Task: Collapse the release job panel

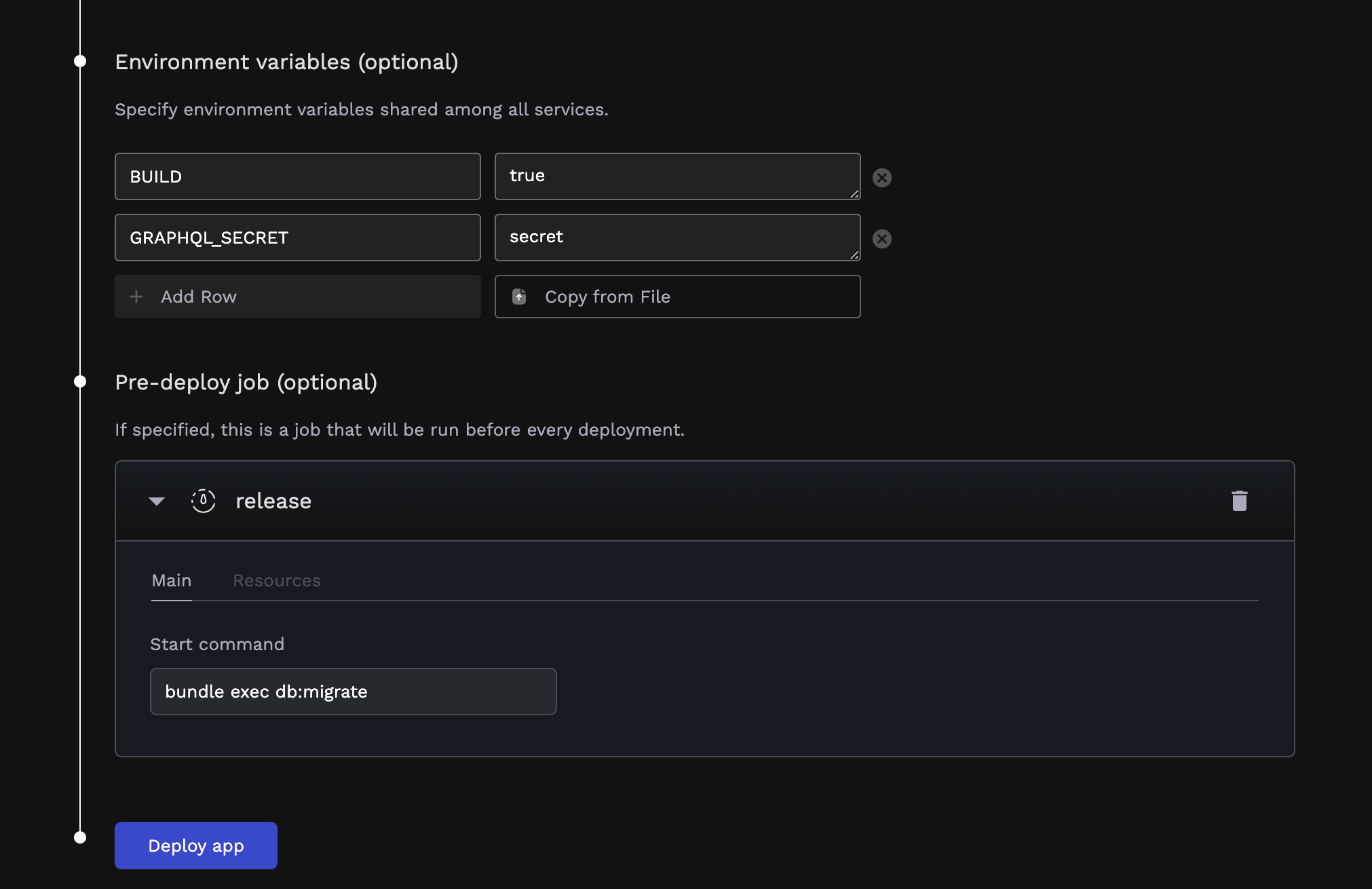Action: click(x=157, y=502)
